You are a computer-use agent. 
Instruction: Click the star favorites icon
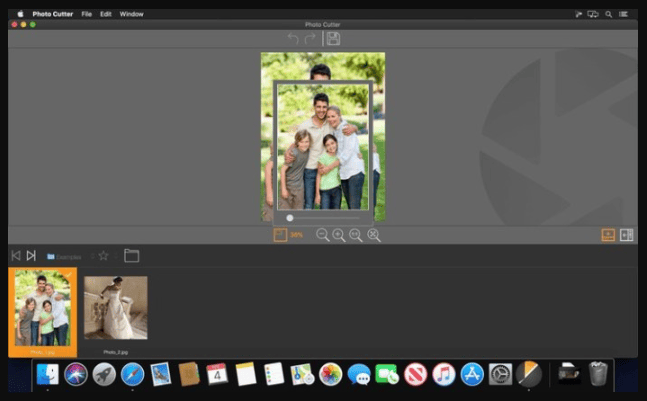[103, 256]
